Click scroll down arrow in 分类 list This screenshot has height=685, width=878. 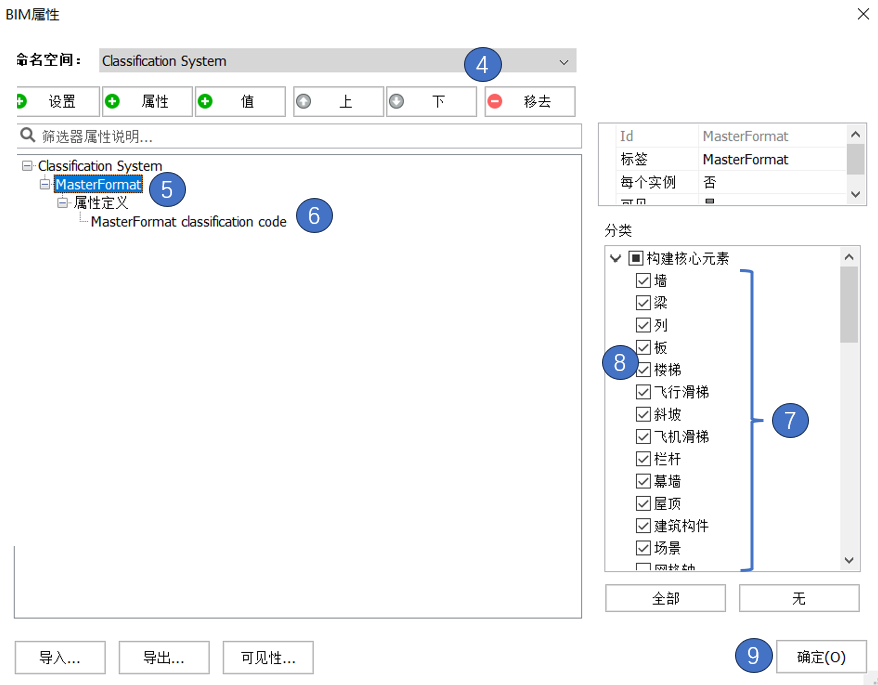tap(849, 560)
